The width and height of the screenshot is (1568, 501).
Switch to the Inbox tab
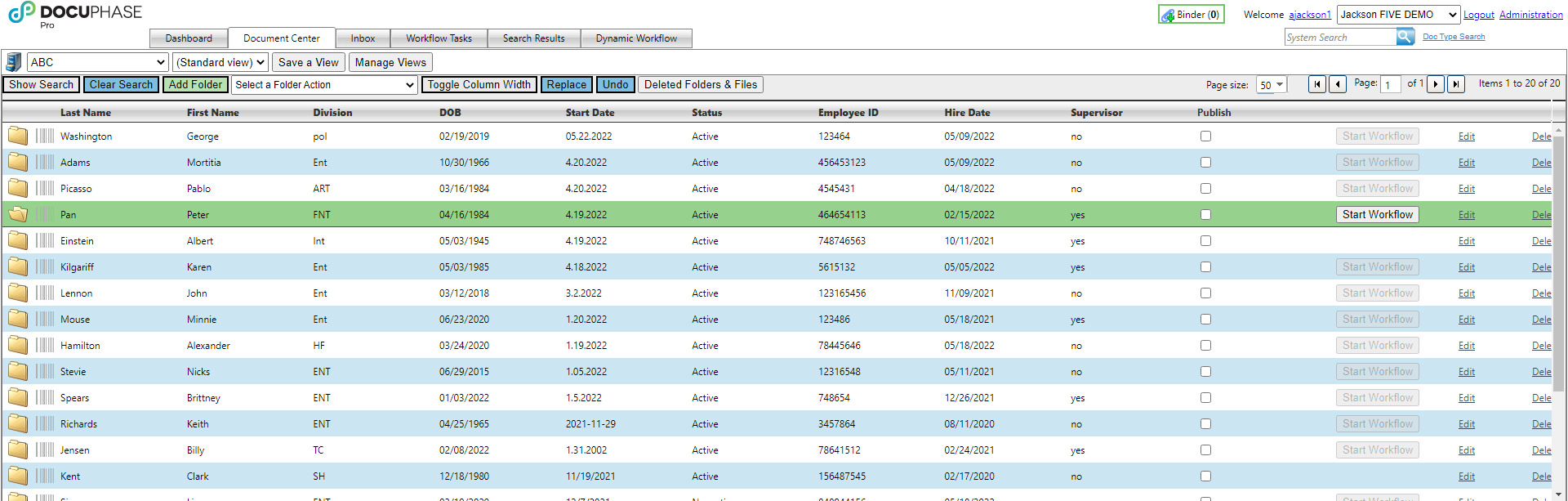[363, 38]
